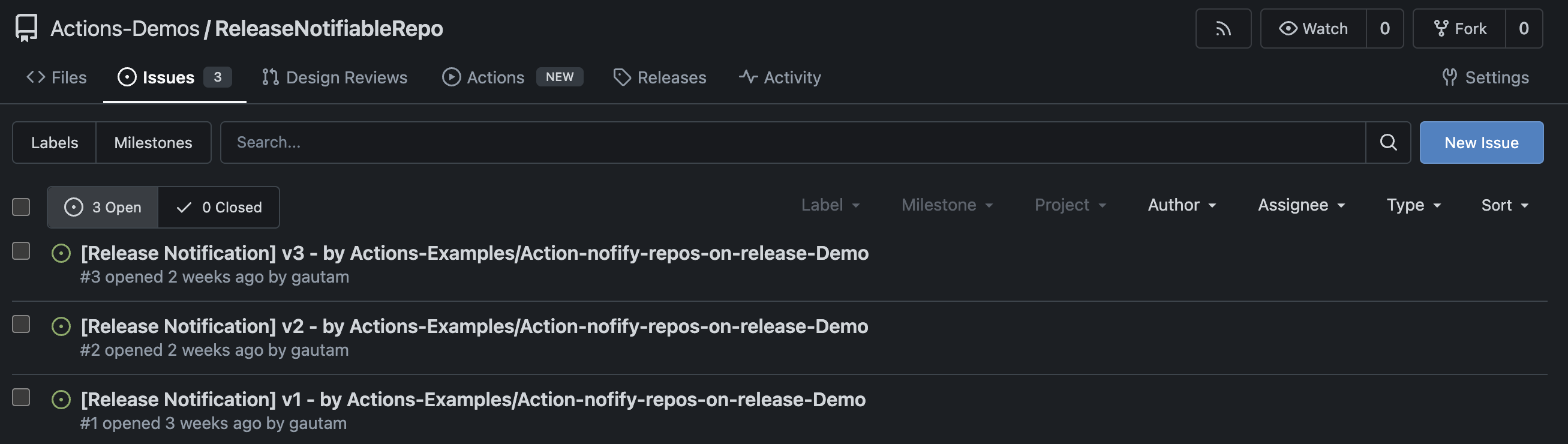
Task: Toggle the select-all issues checkbox
Action: pyautogui.click(x=22, y=207)
